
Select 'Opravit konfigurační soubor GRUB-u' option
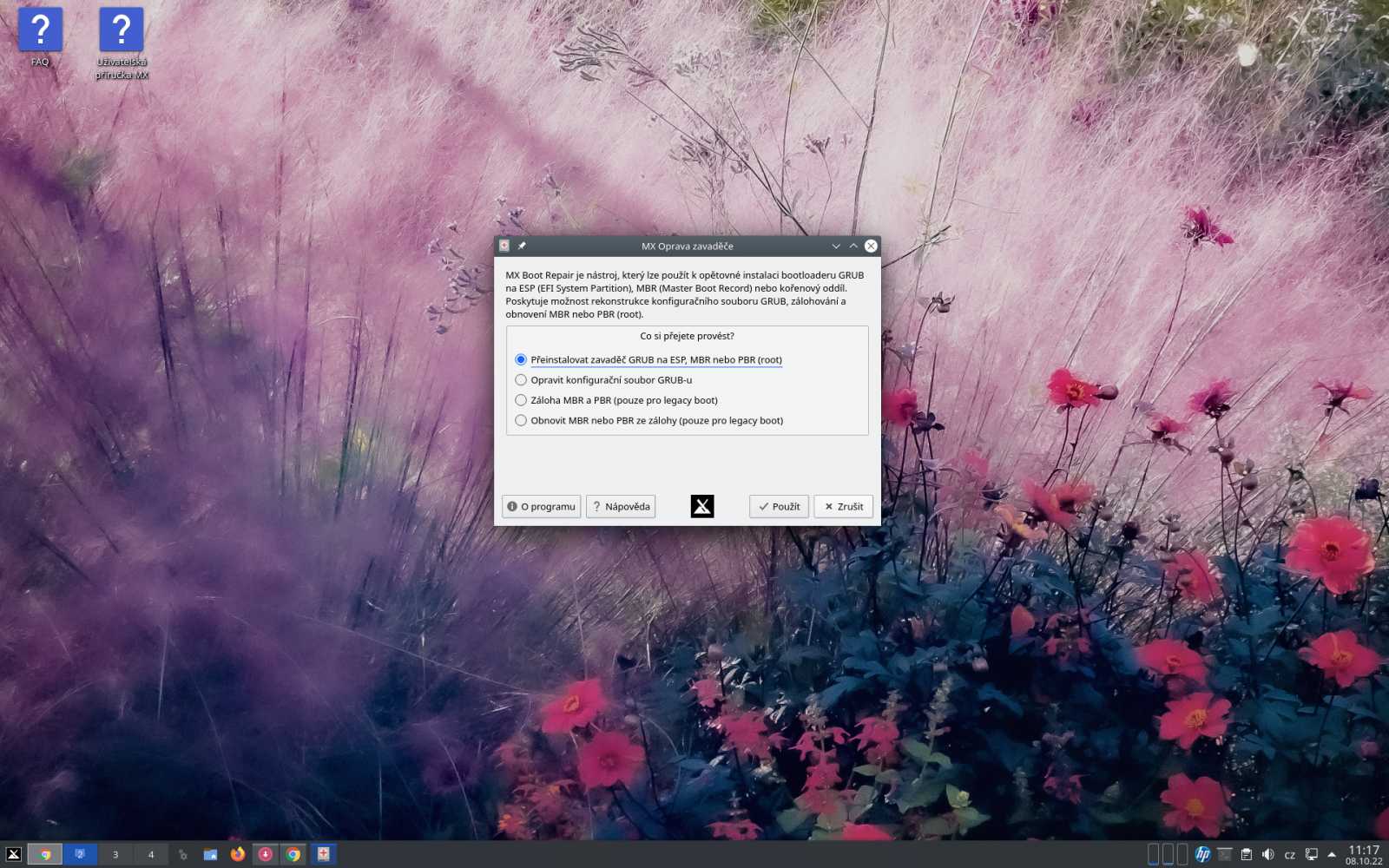603,380
